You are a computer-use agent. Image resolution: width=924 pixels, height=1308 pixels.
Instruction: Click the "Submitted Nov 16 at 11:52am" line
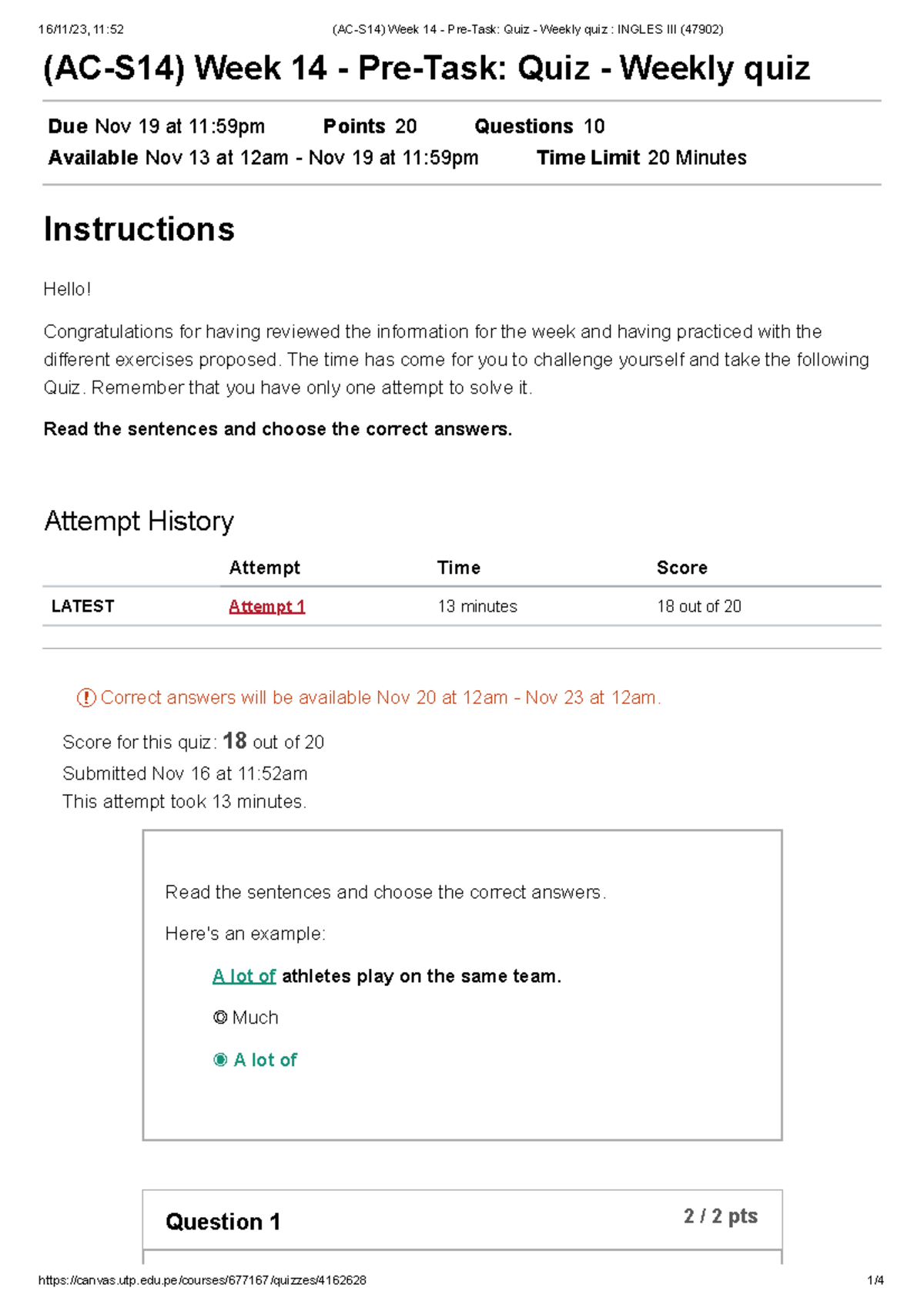185,773
